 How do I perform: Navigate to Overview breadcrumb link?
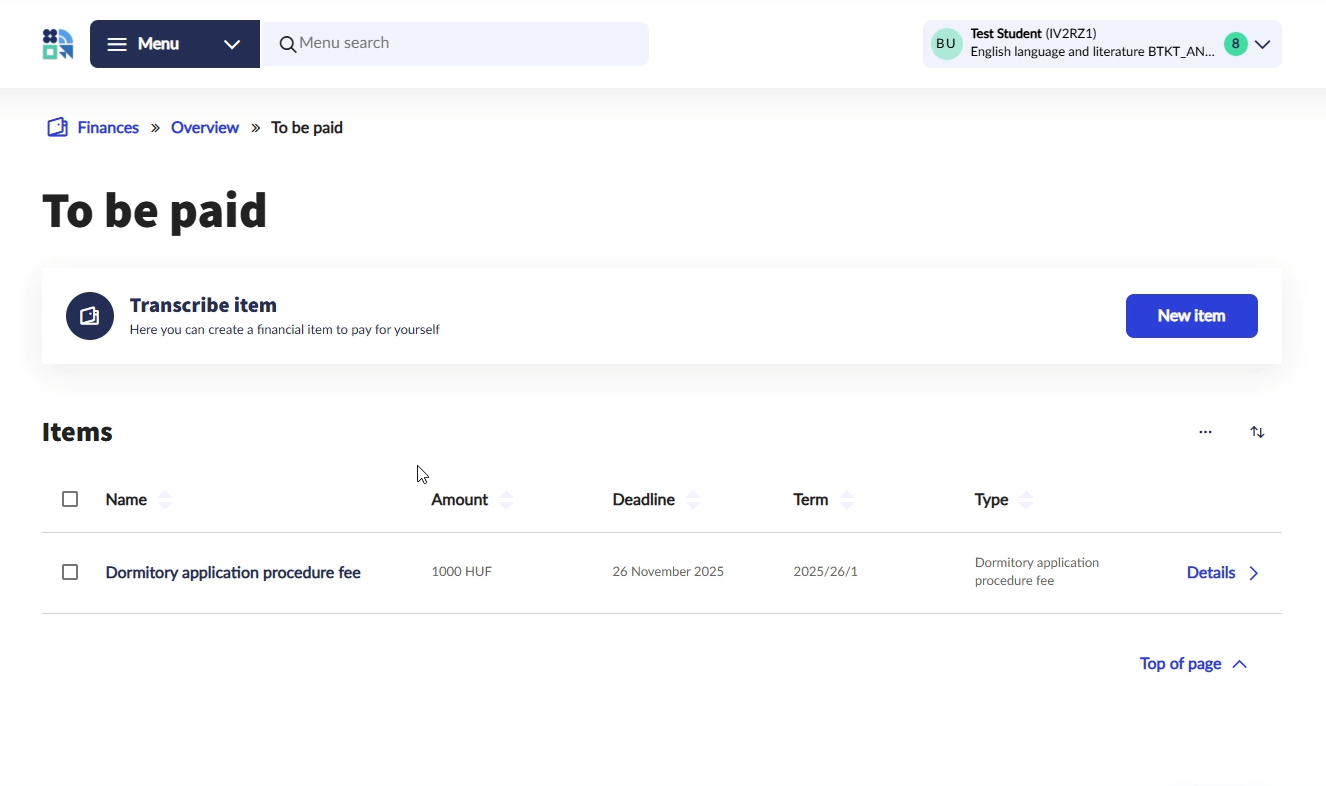click(205, 128)
